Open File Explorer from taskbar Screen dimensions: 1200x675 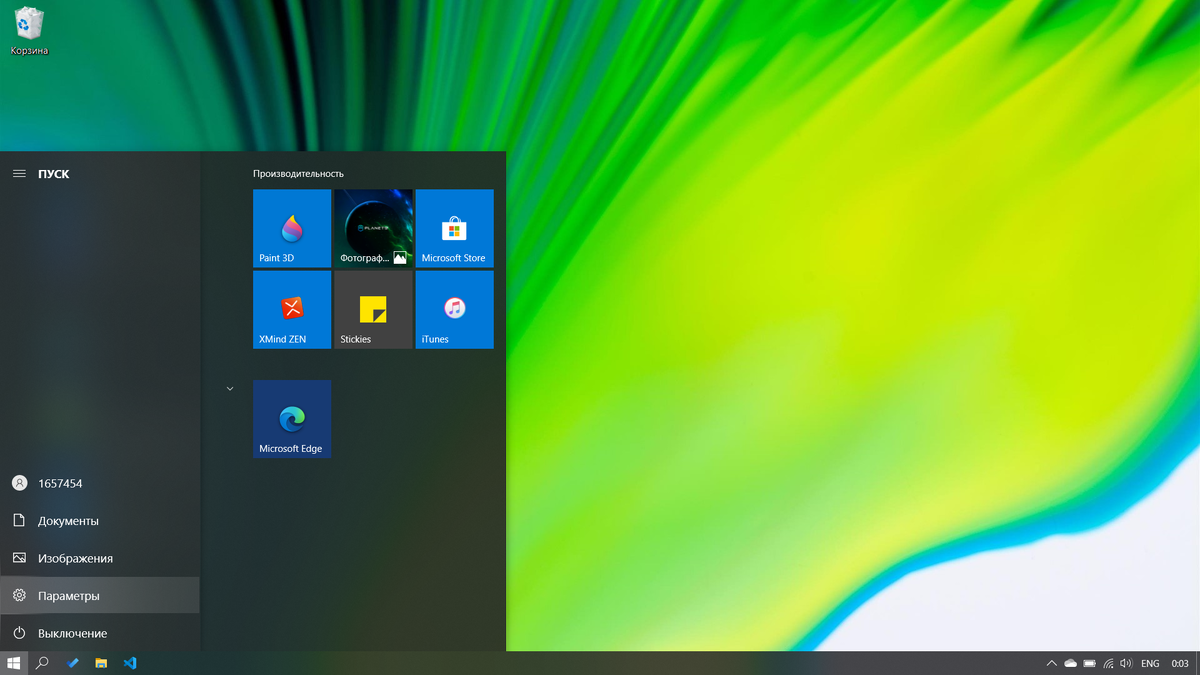101,663
